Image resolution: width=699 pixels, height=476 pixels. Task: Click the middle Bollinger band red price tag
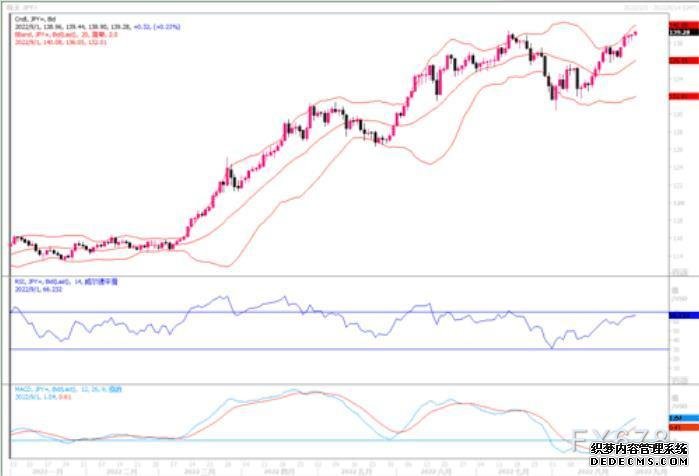coord(676,60)
